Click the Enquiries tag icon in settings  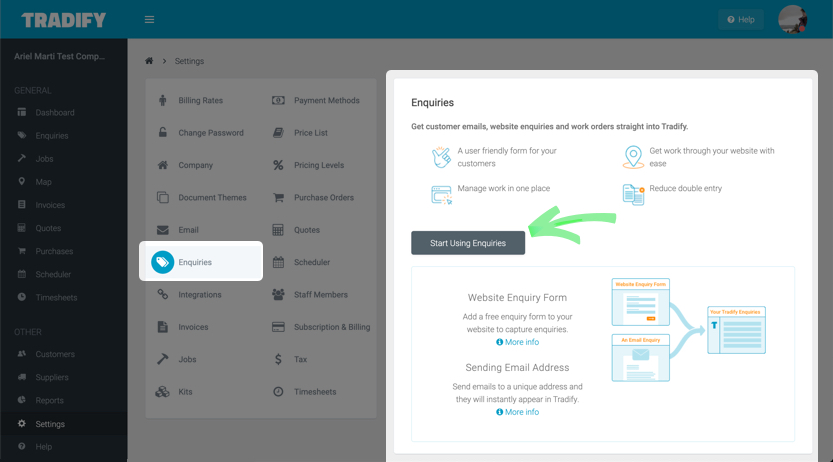tap(163, 262)
